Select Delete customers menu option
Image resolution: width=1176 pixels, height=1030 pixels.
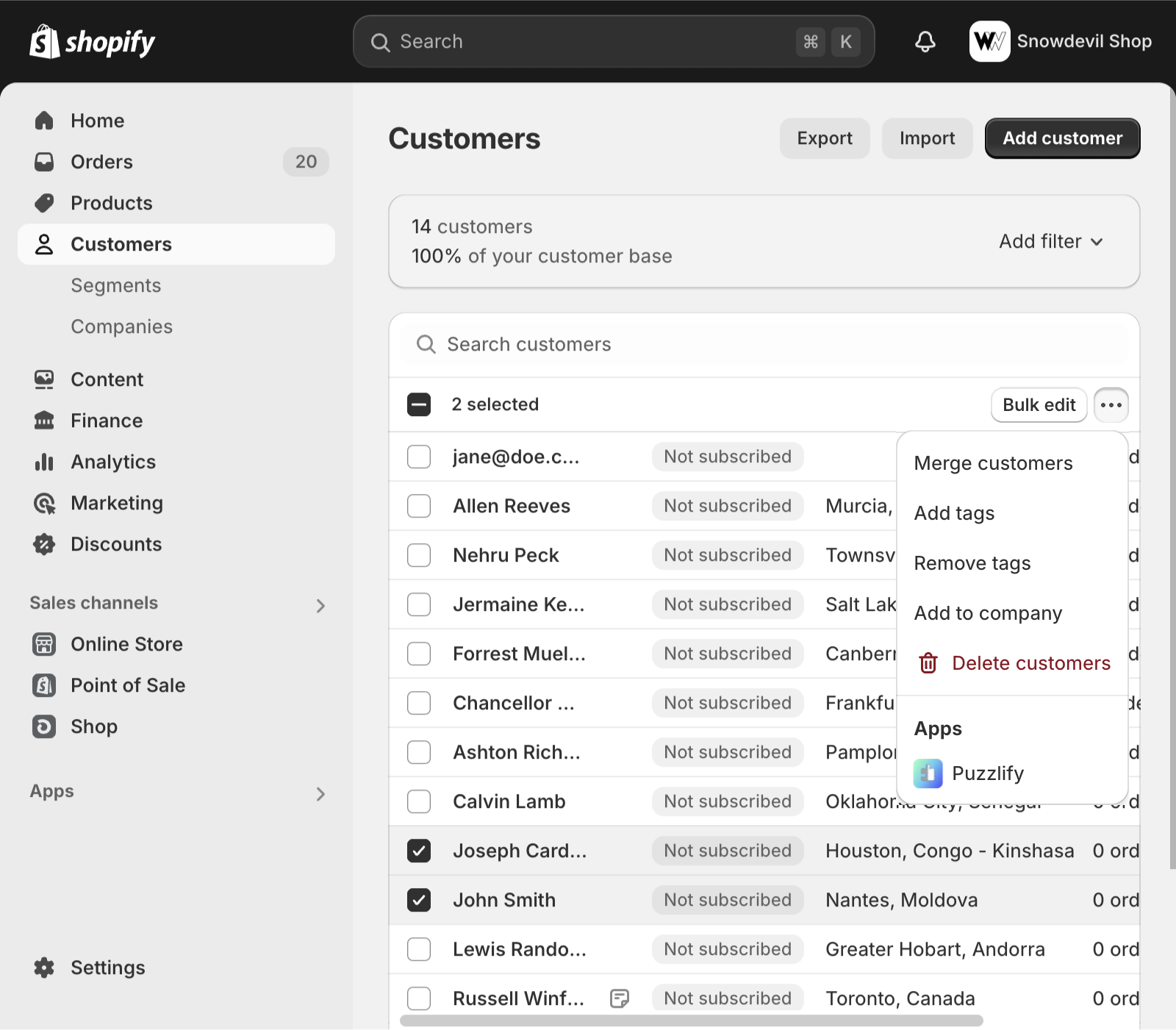tap(1030, 663)
